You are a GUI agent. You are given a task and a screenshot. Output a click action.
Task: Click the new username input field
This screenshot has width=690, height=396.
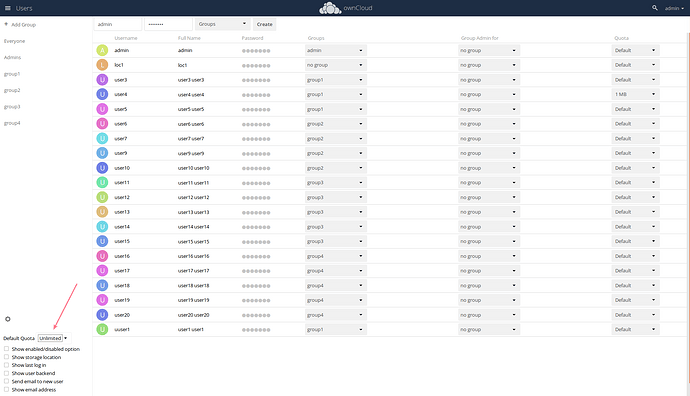pyautogui.click(x=117, y=24)
